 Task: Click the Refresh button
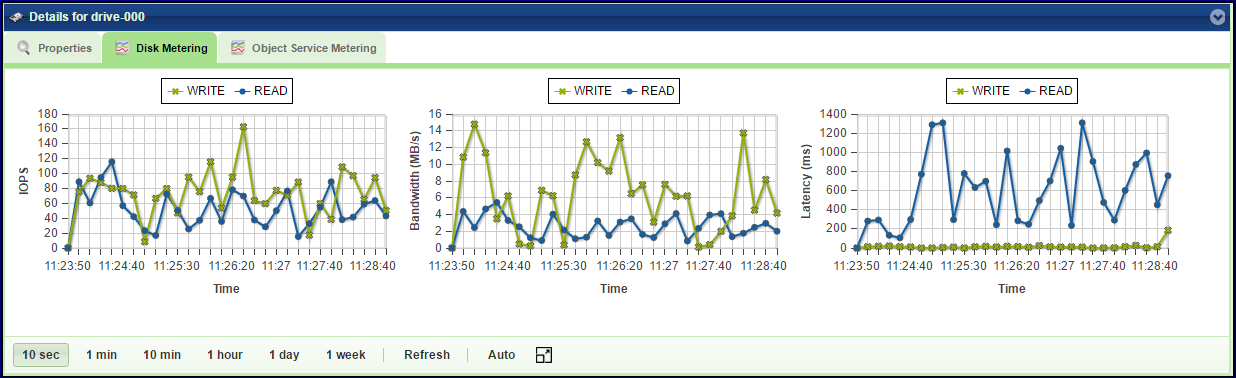[x=427, y=355]
